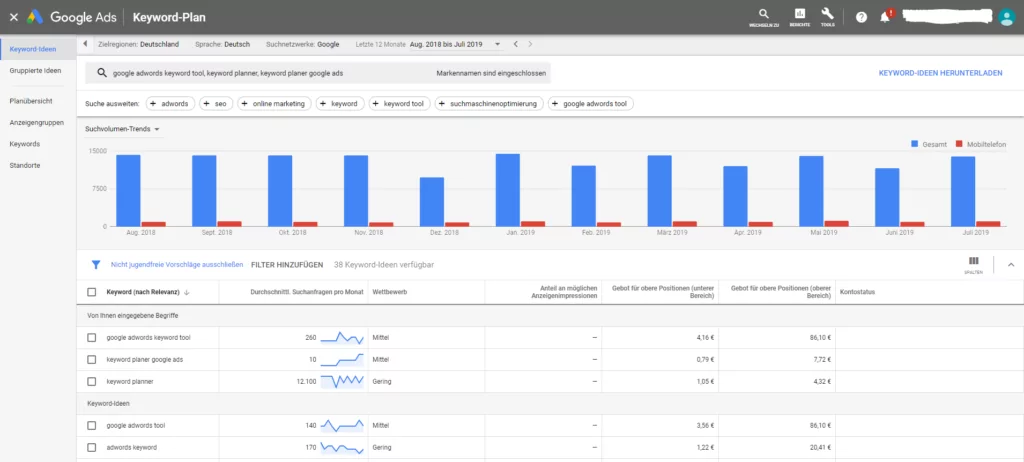Click the 86,10 € bid in 'google adwords keyword tool' row
The image size is (1024, 462).
click(820, 338)
